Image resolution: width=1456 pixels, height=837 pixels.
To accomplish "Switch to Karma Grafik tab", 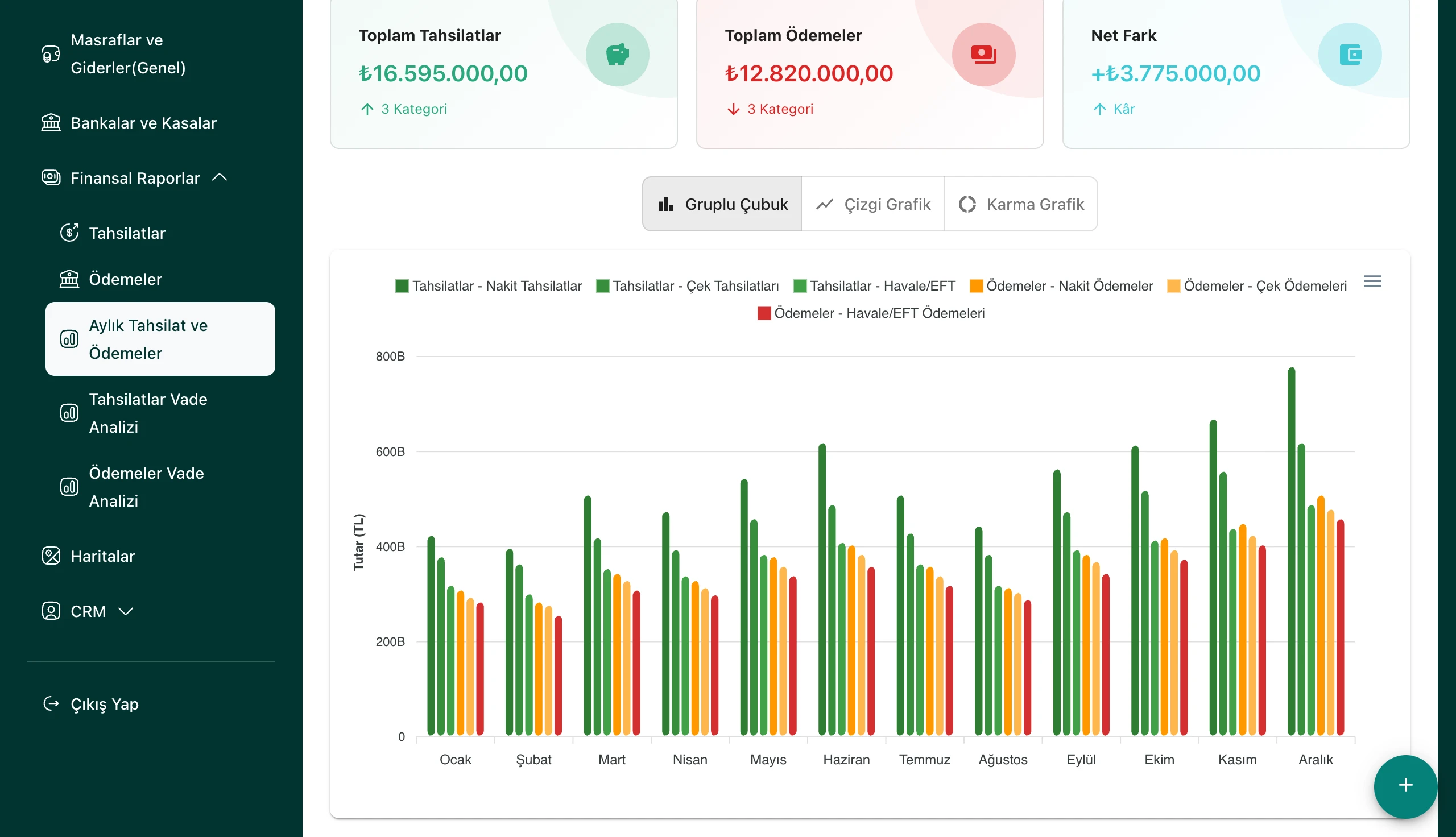I will 1021,204.
